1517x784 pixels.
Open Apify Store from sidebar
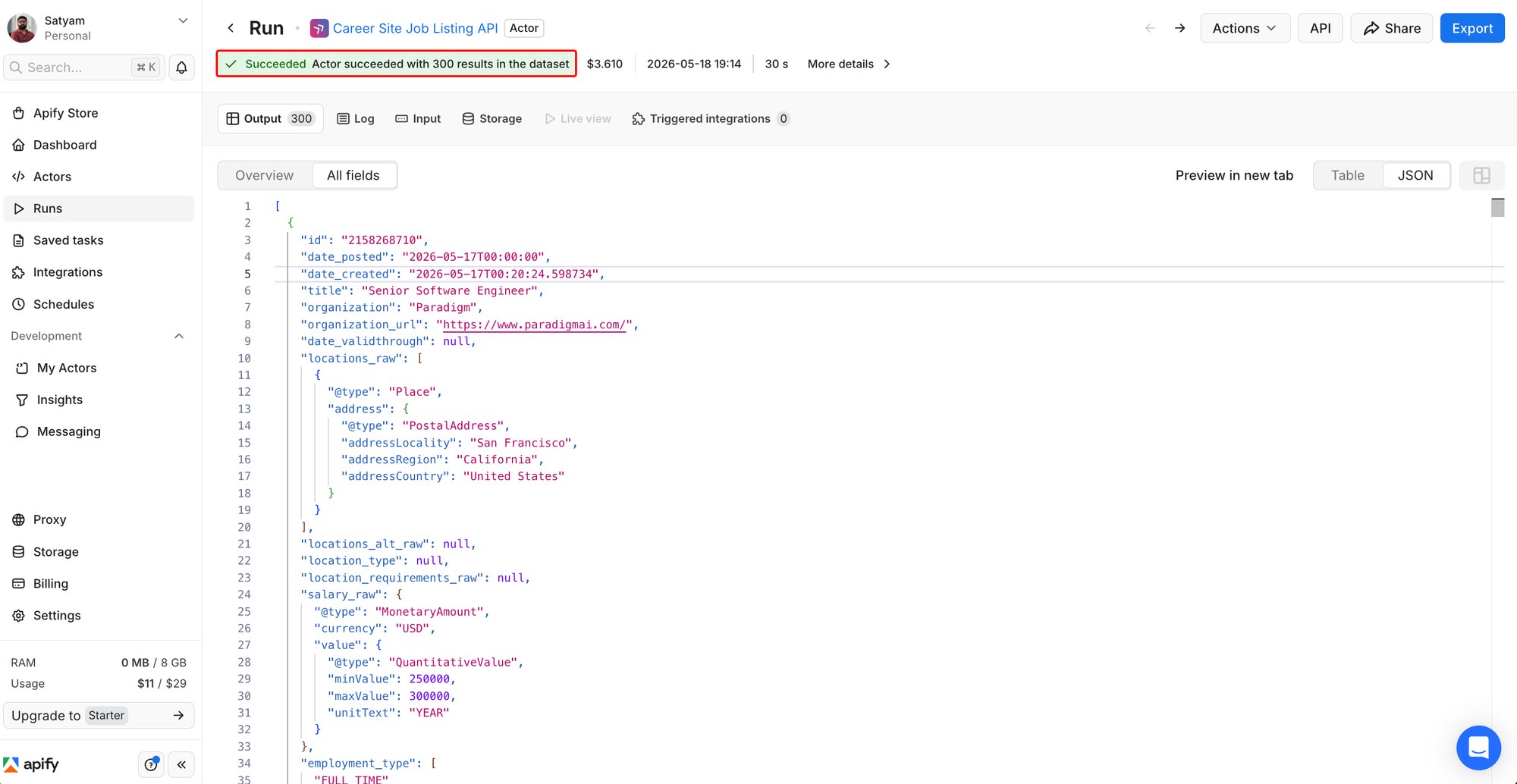[99, 113]
